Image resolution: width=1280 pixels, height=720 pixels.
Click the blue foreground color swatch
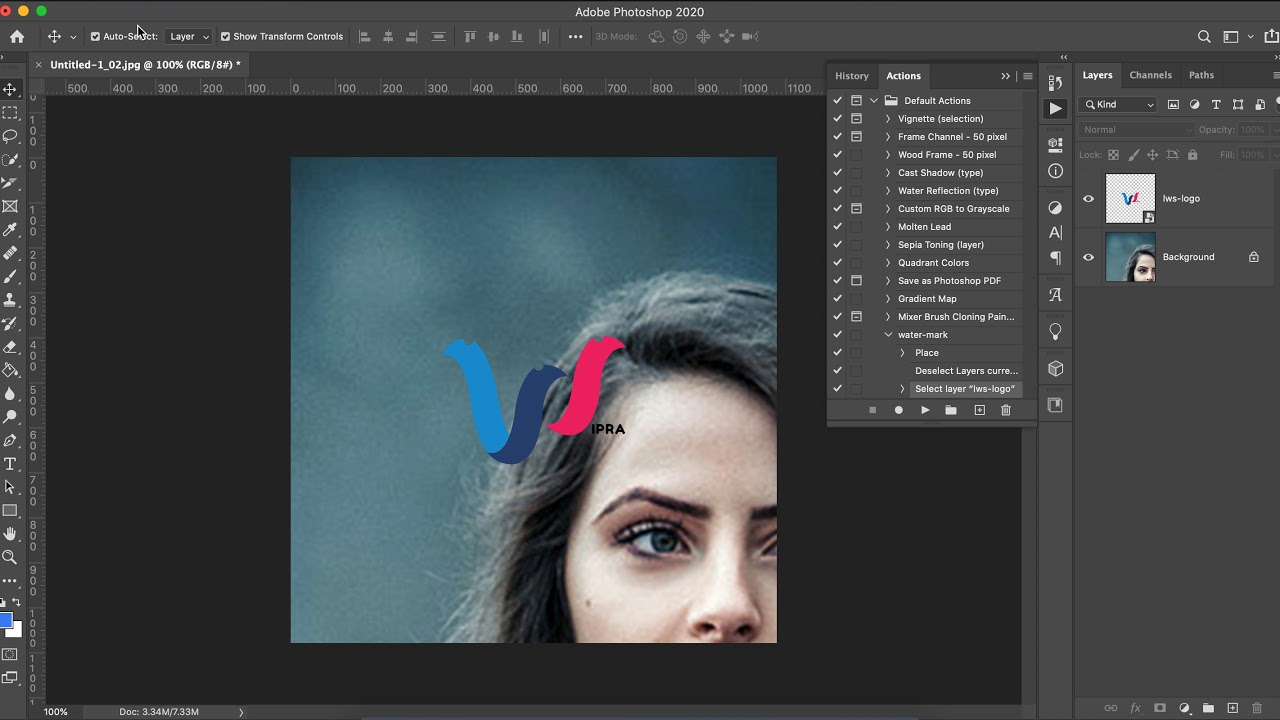(6, 622)
